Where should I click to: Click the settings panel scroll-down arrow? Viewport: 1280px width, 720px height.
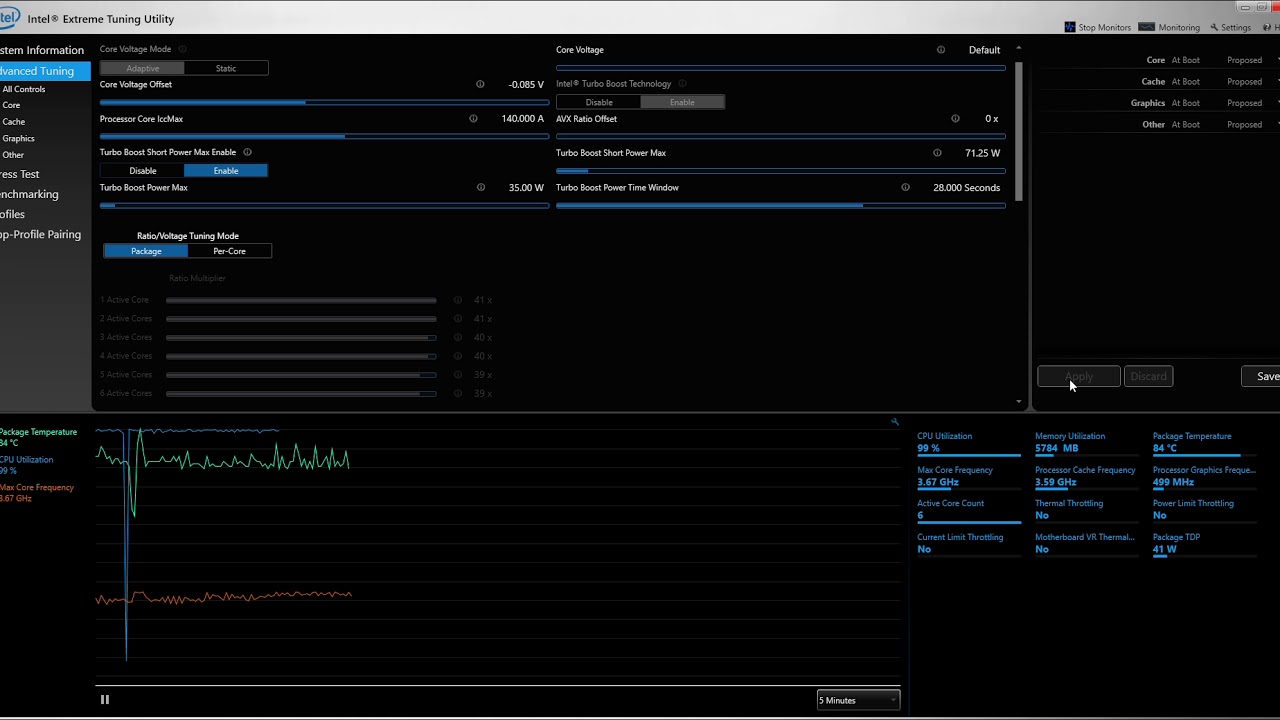[1019, 402]
